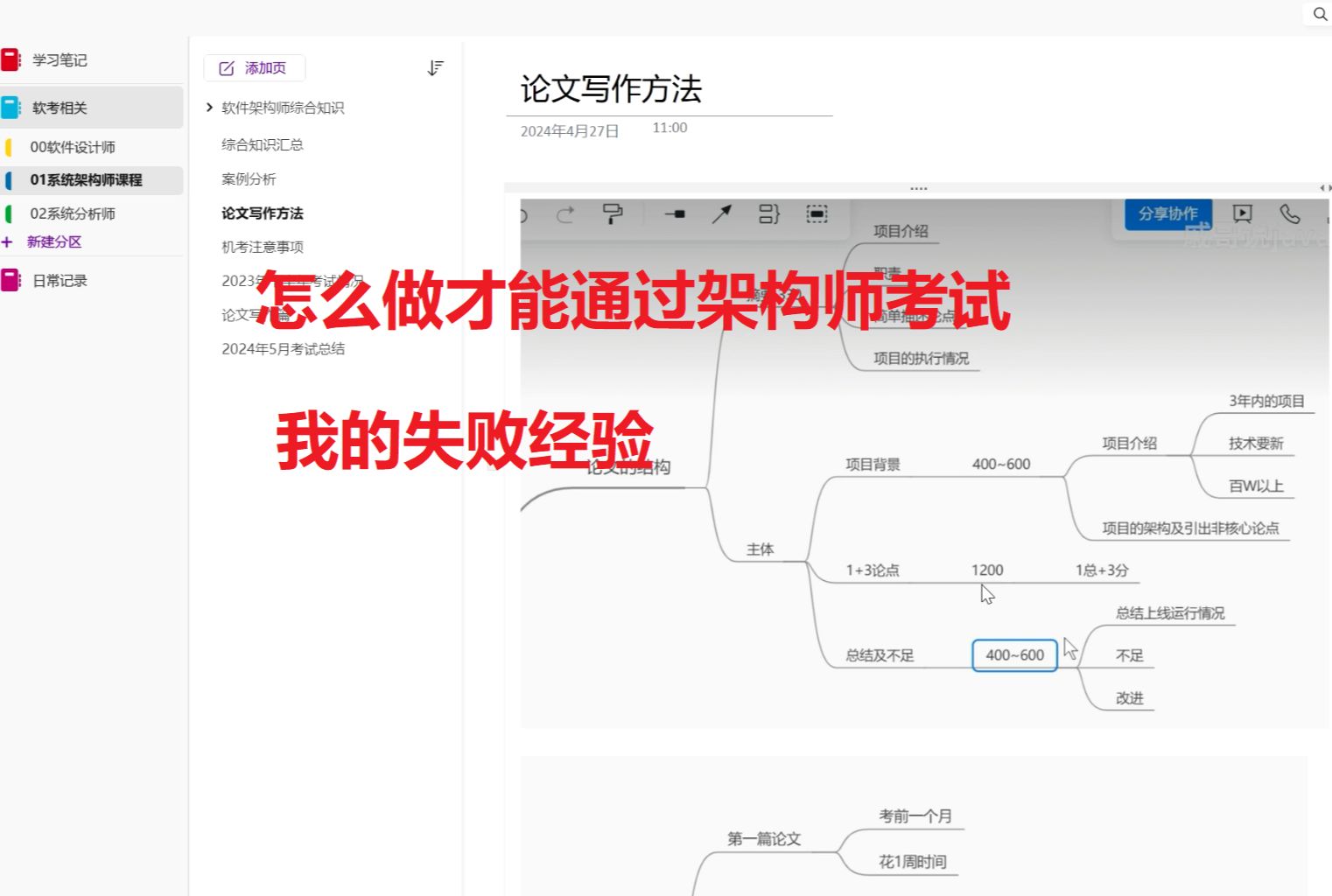1332x896 pixels.
Task: Open the search magnifier icon
Action: coord(1320,14)
